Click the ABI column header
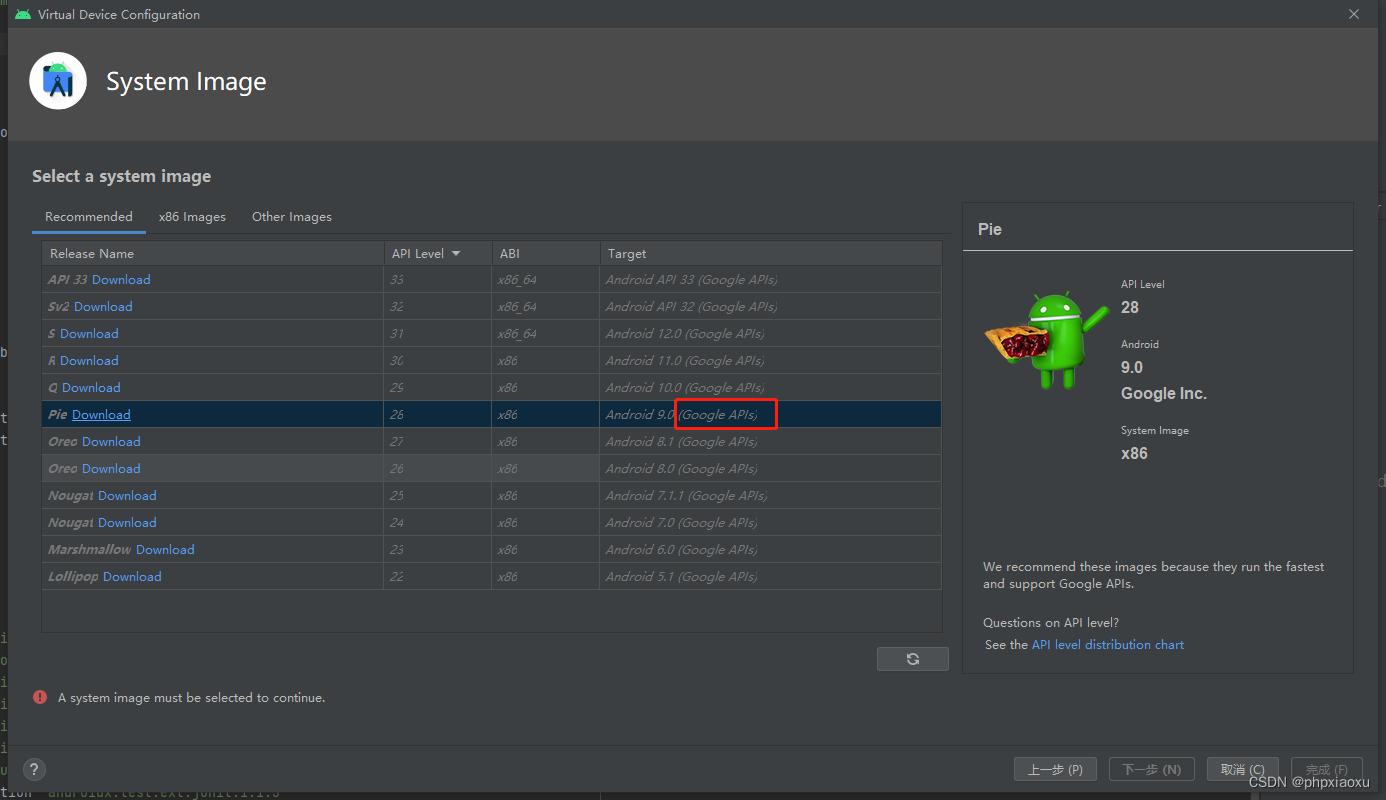 click(x=546, y=254)
